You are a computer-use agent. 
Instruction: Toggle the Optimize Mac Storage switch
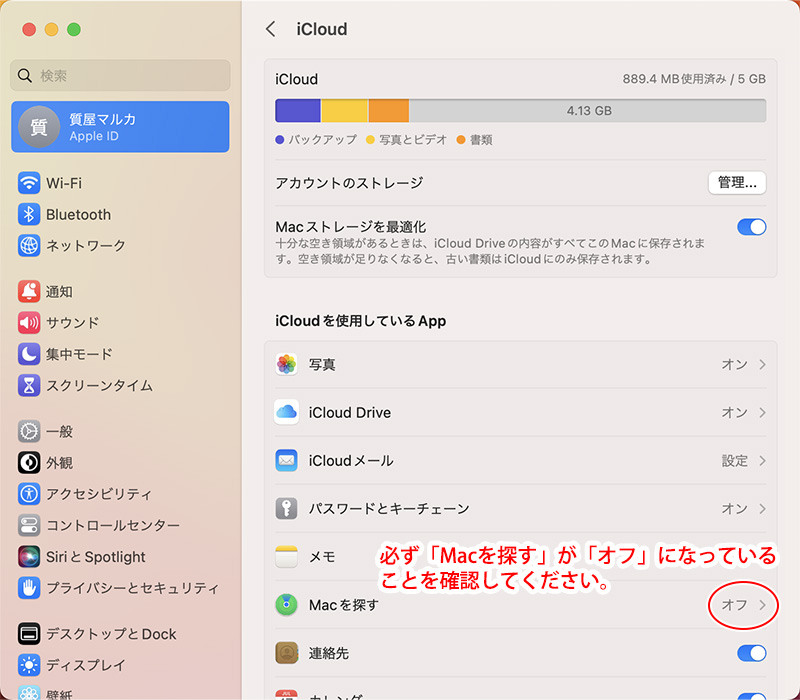[751, 227]
